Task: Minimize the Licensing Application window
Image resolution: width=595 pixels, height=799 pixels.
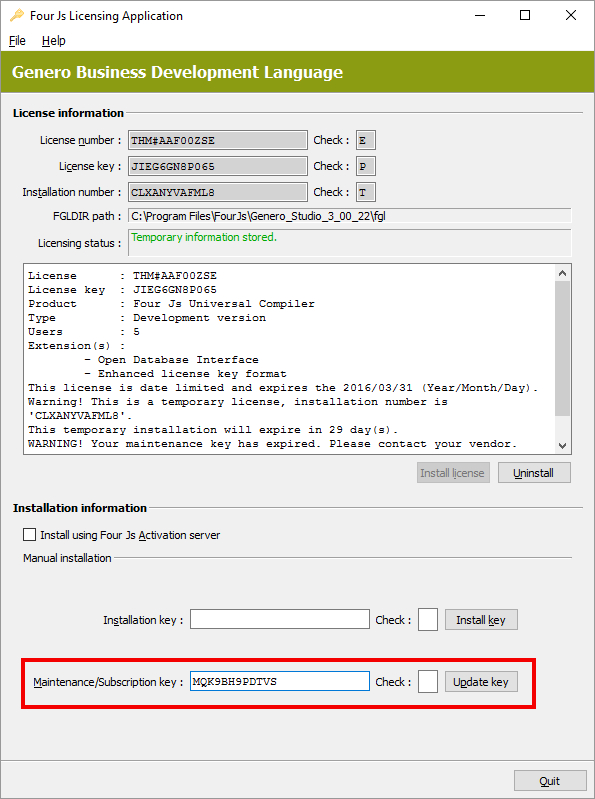Action: coord(480,15)
